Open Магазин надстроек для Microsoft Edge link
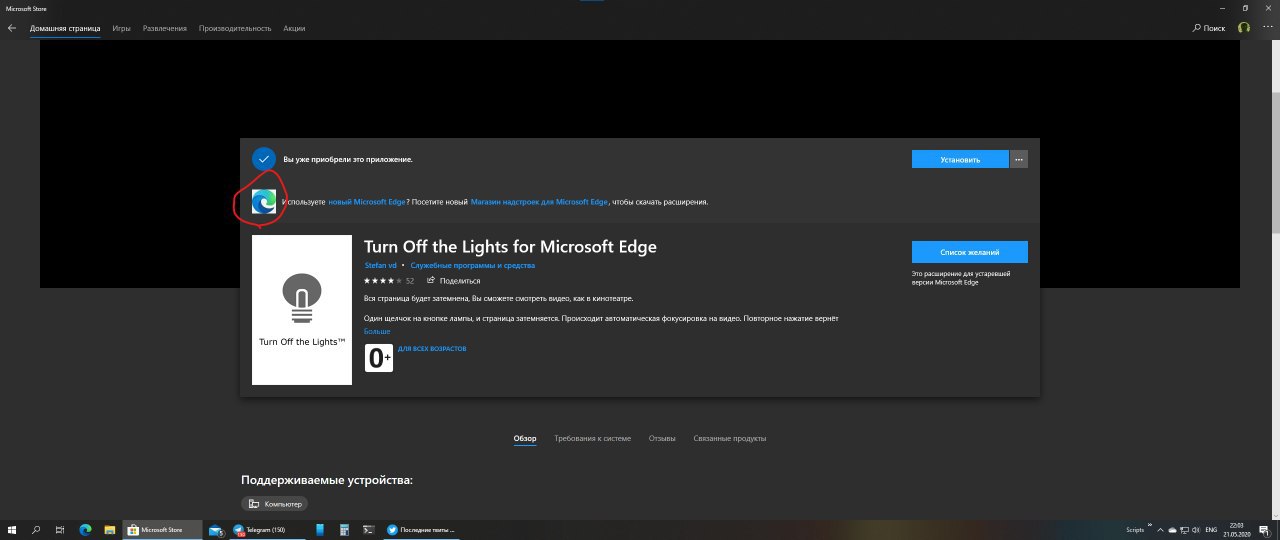This screenshot has height=540, width=1280. click(x=540, y=202)
